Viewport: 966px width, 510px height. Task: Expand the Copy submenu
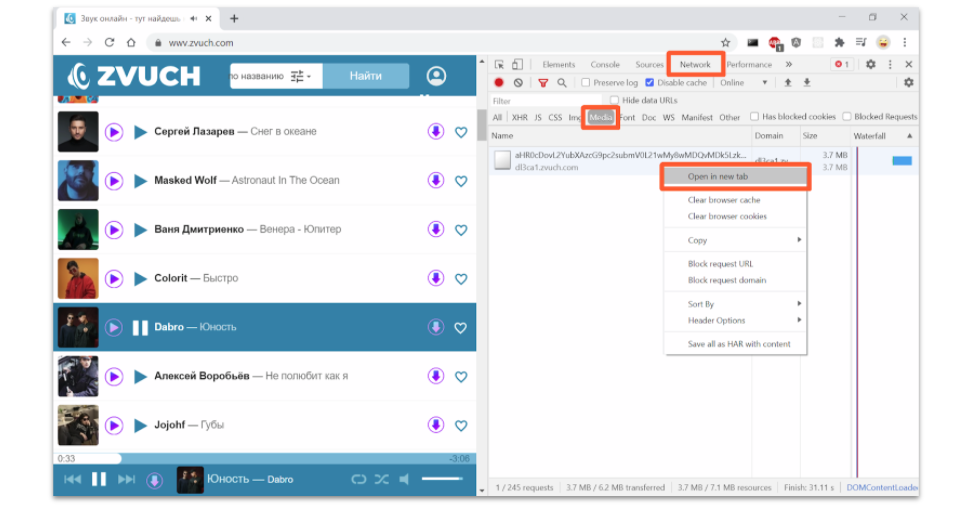(736, 240)
